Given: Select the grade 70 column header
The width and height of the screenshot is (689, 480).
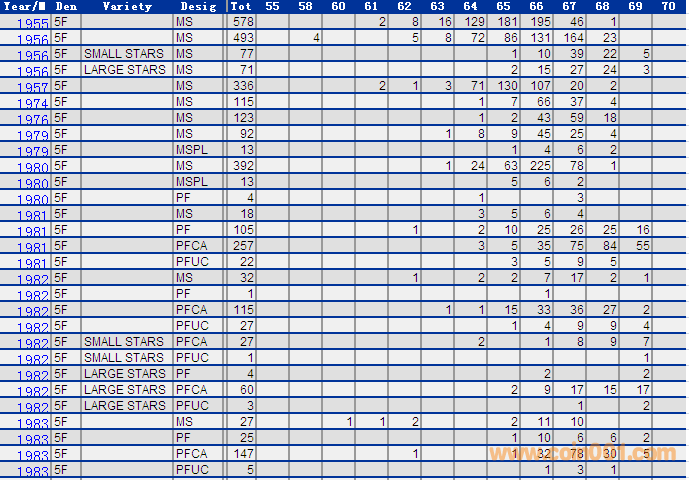Looking at the screenshot, I should pos(668,7).
